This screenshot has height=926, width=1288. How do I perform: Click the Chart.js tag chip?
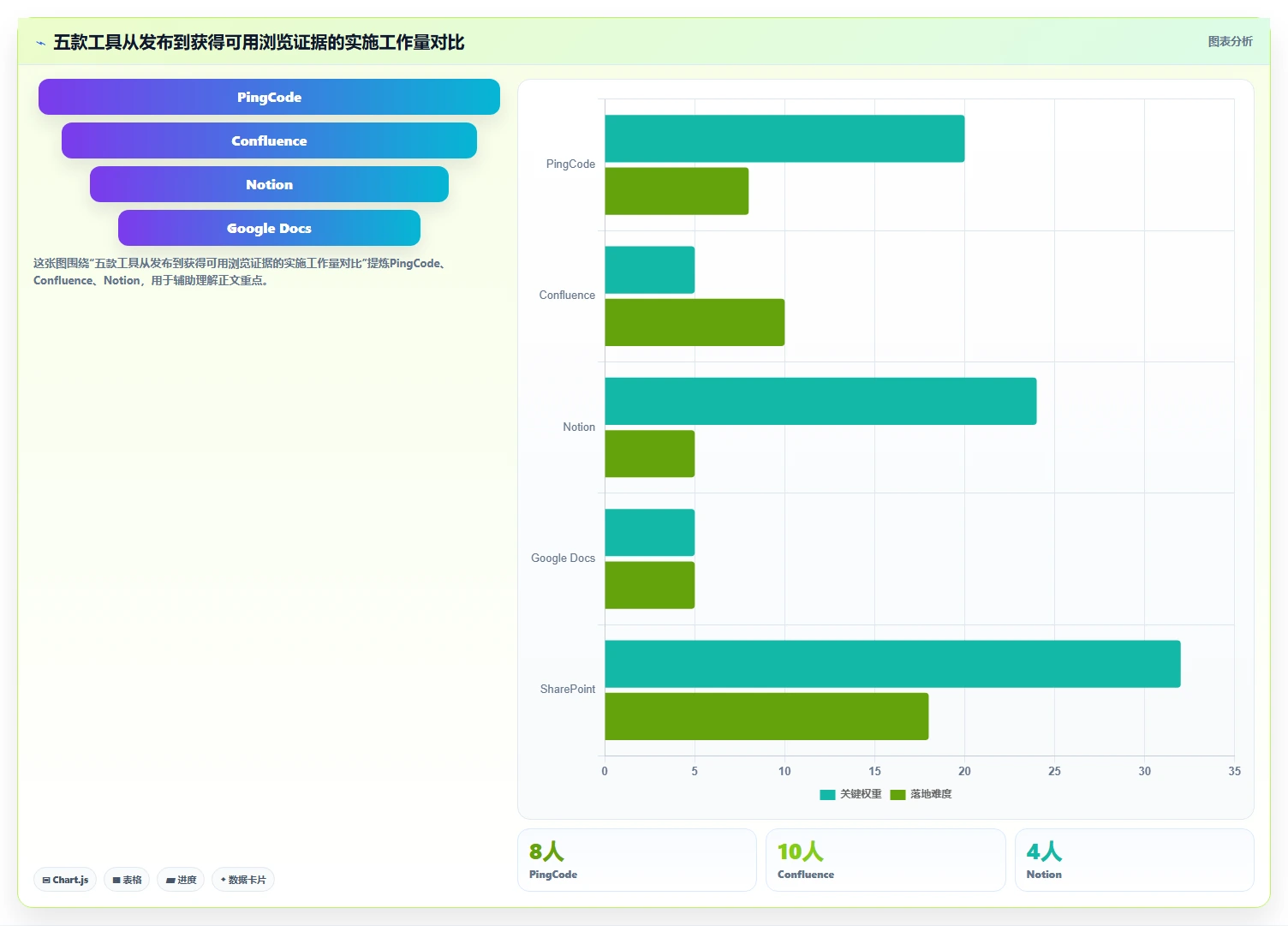point(65,880)
